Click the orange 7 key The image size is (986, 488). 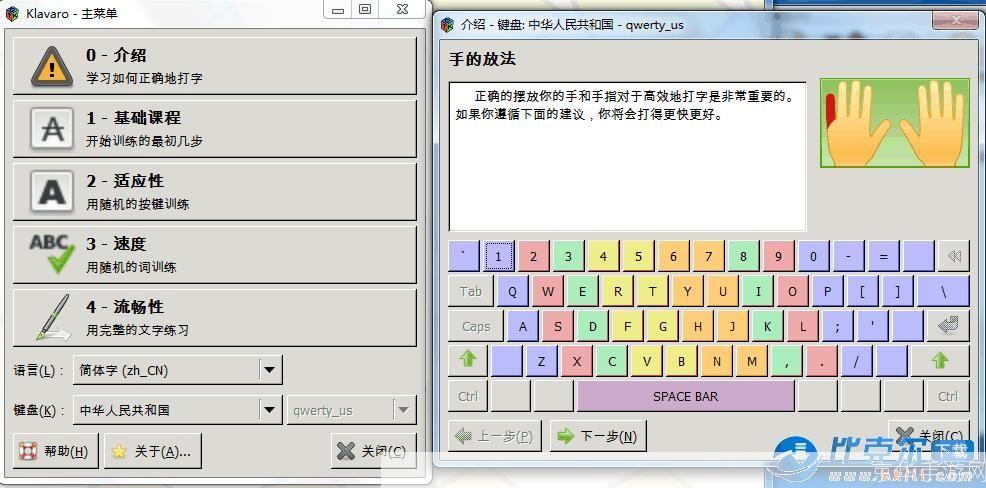point(709,257)
